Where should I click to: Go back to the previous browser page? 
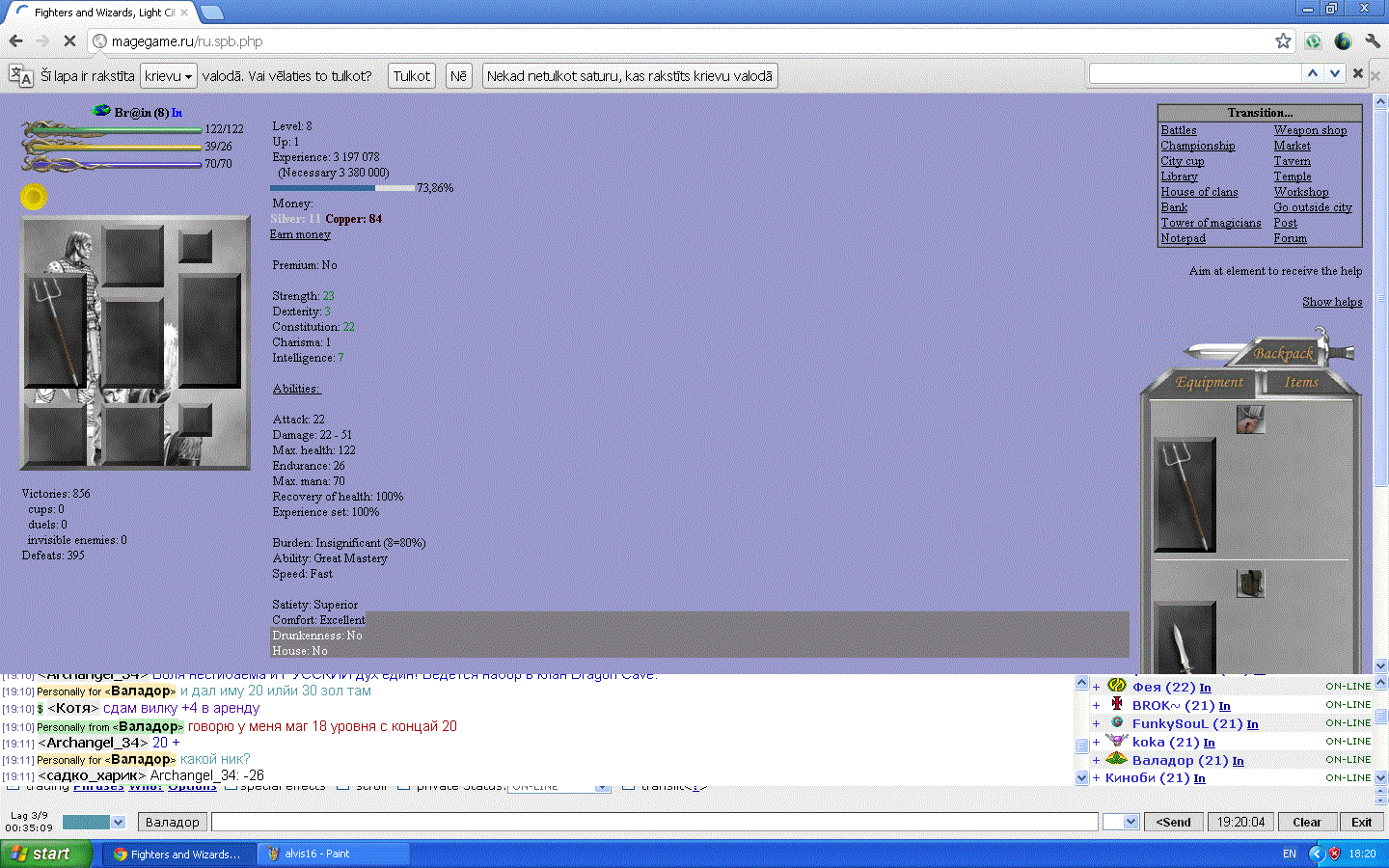coord(15,41)
